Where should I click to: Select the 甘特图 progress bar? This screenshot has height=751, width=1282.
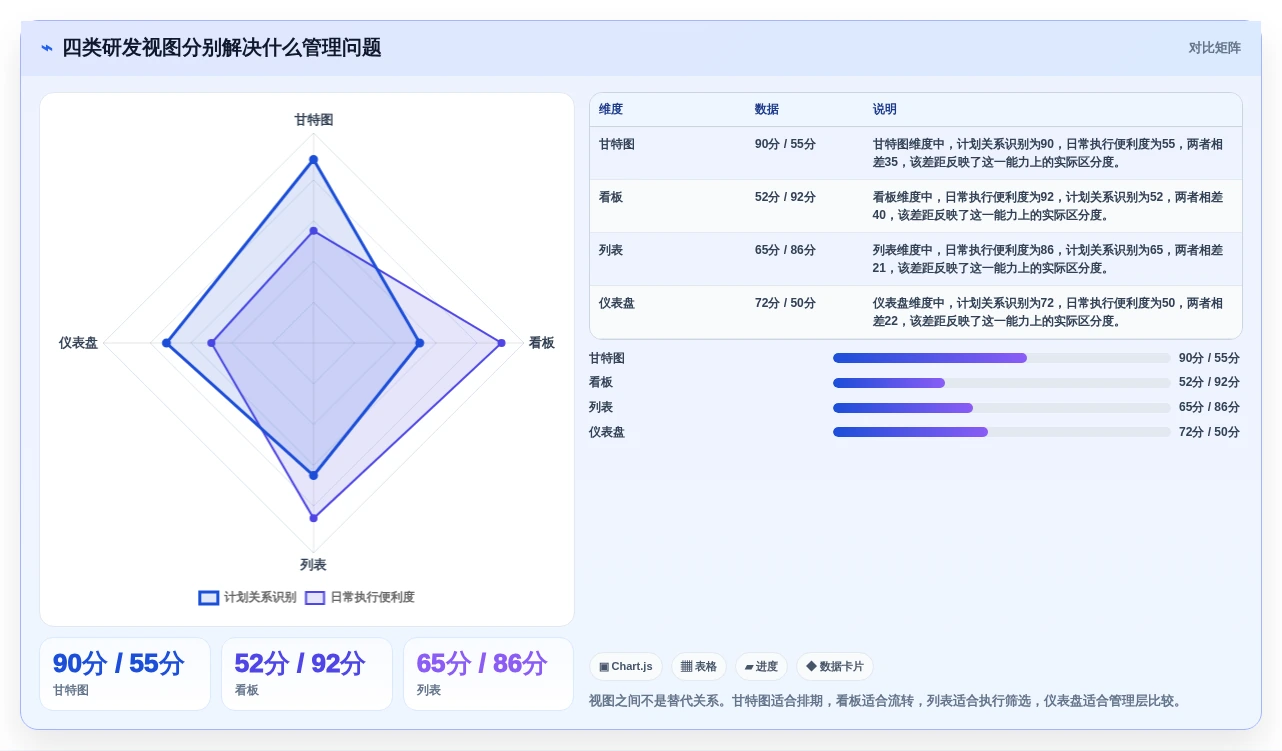(1001, 358)
